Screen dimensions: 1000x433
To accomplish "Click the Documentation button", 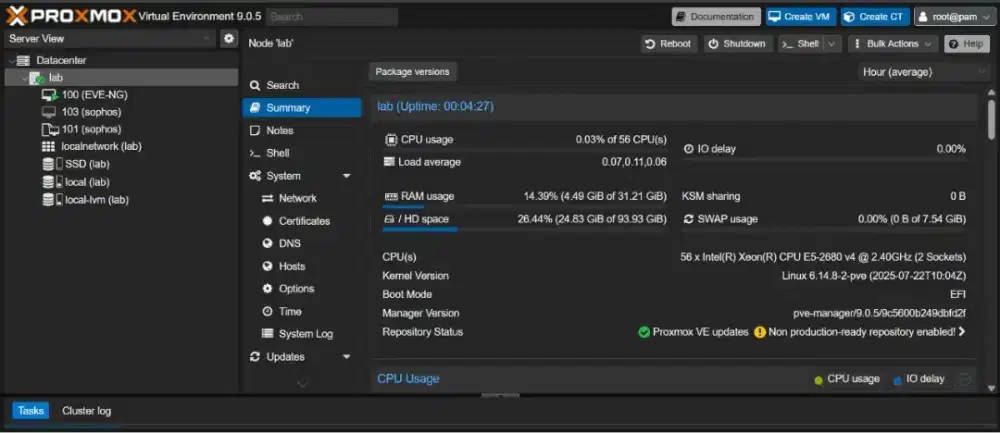I will (716, 17).
